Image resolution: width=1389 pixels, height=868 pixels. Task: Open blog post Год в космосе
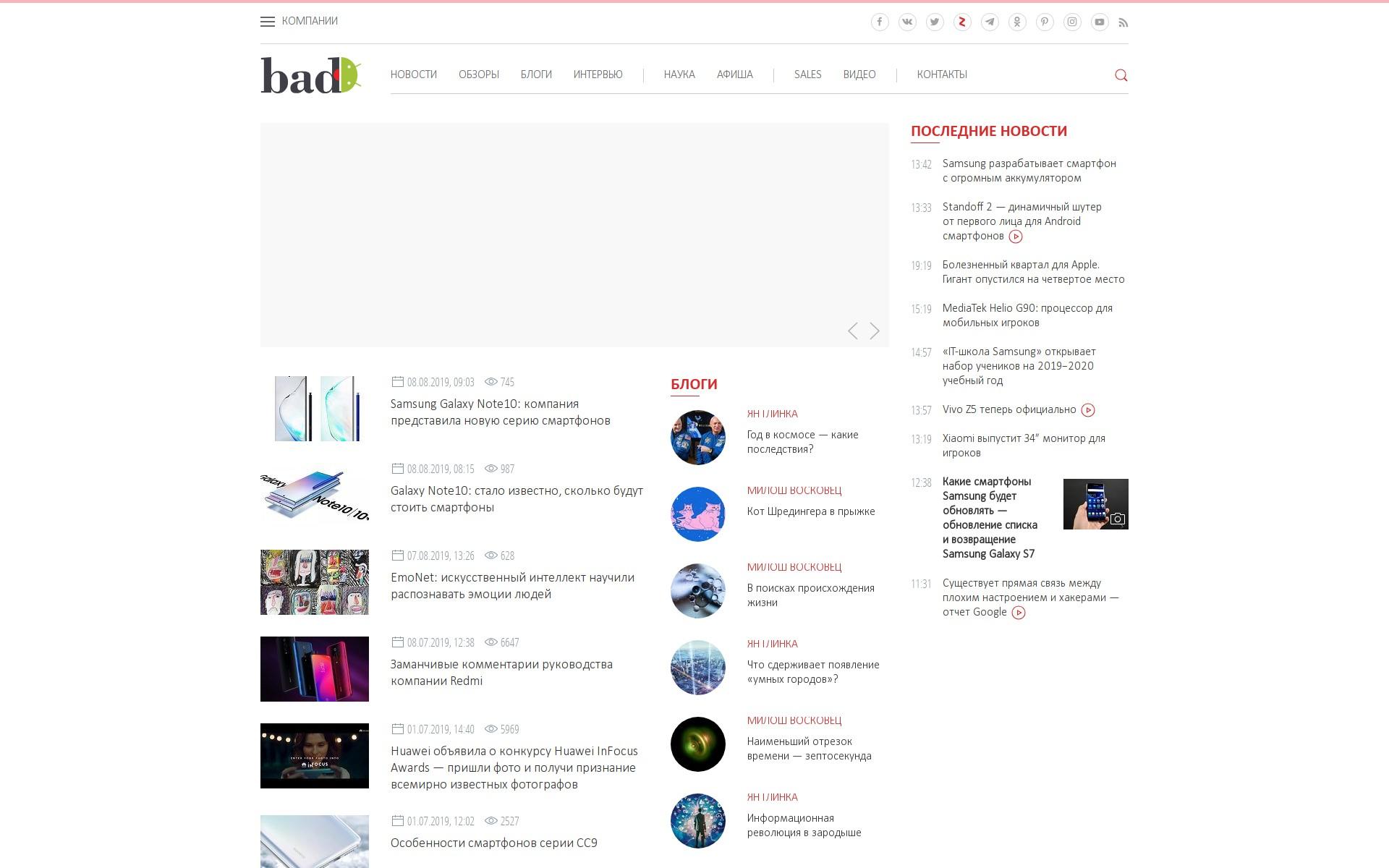coord(803,442)
